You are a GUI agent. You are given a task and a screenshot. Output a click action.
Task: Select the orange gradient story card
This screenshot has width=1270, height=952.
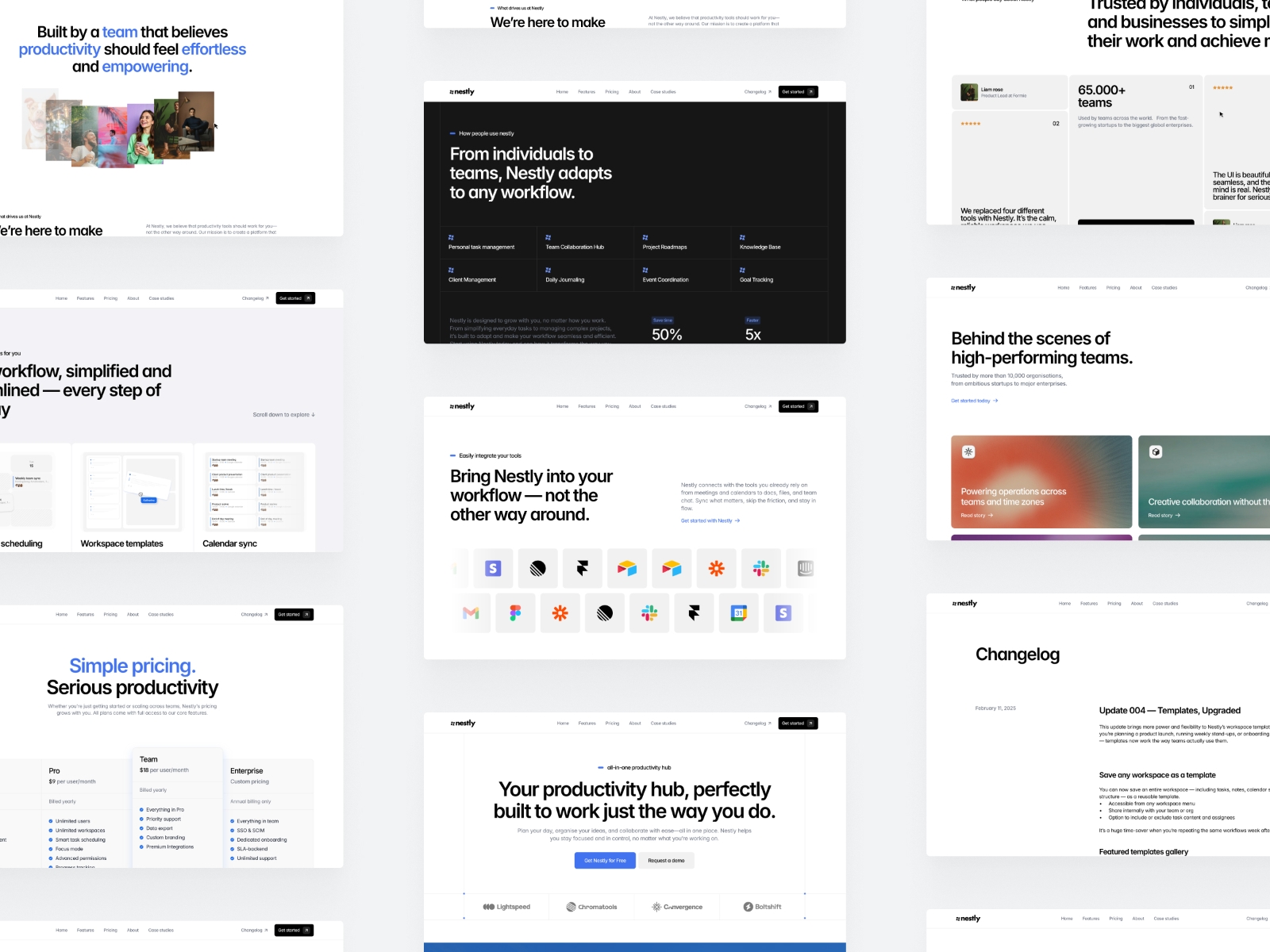pos(1041,482)
